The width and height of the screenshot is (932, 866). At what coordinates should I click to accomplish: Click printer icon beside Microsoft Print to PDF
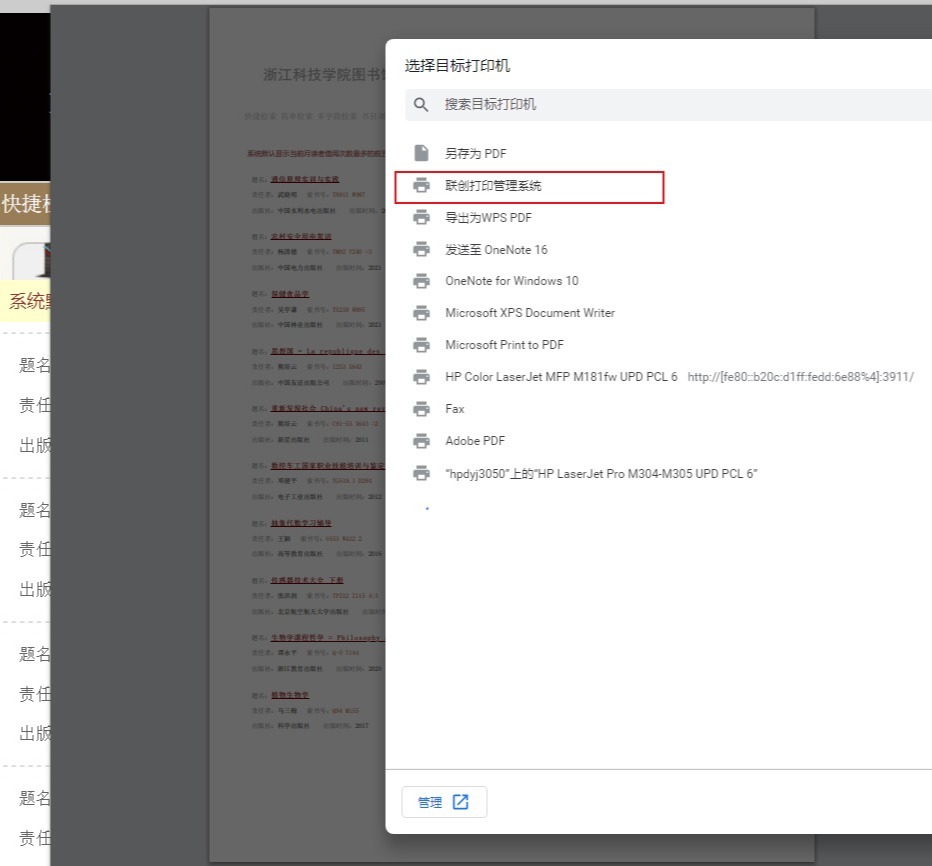pos(422,345)
